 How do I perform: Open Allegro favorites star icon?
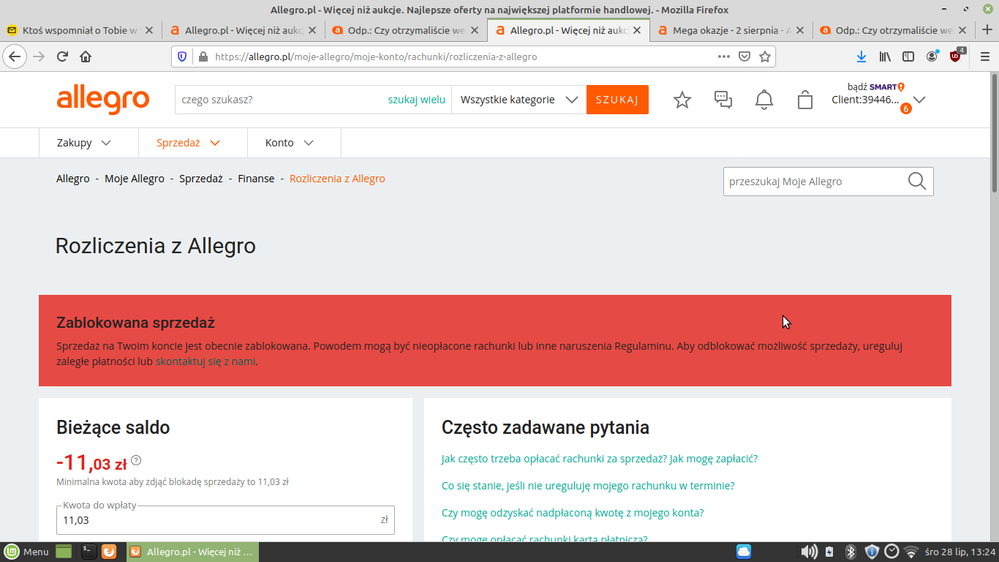pyautogui.click(x=682, y=99)
